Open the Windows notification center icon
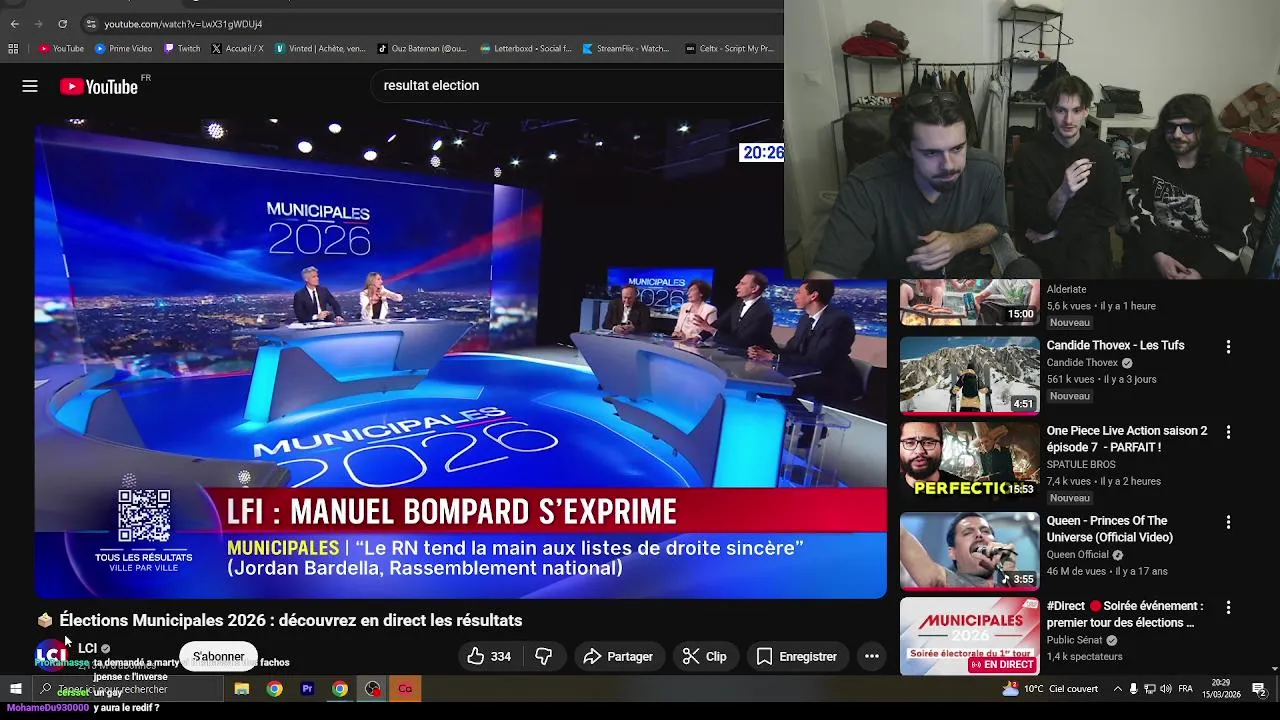This screenshot has height=720, width=1280. [1259, 689]
